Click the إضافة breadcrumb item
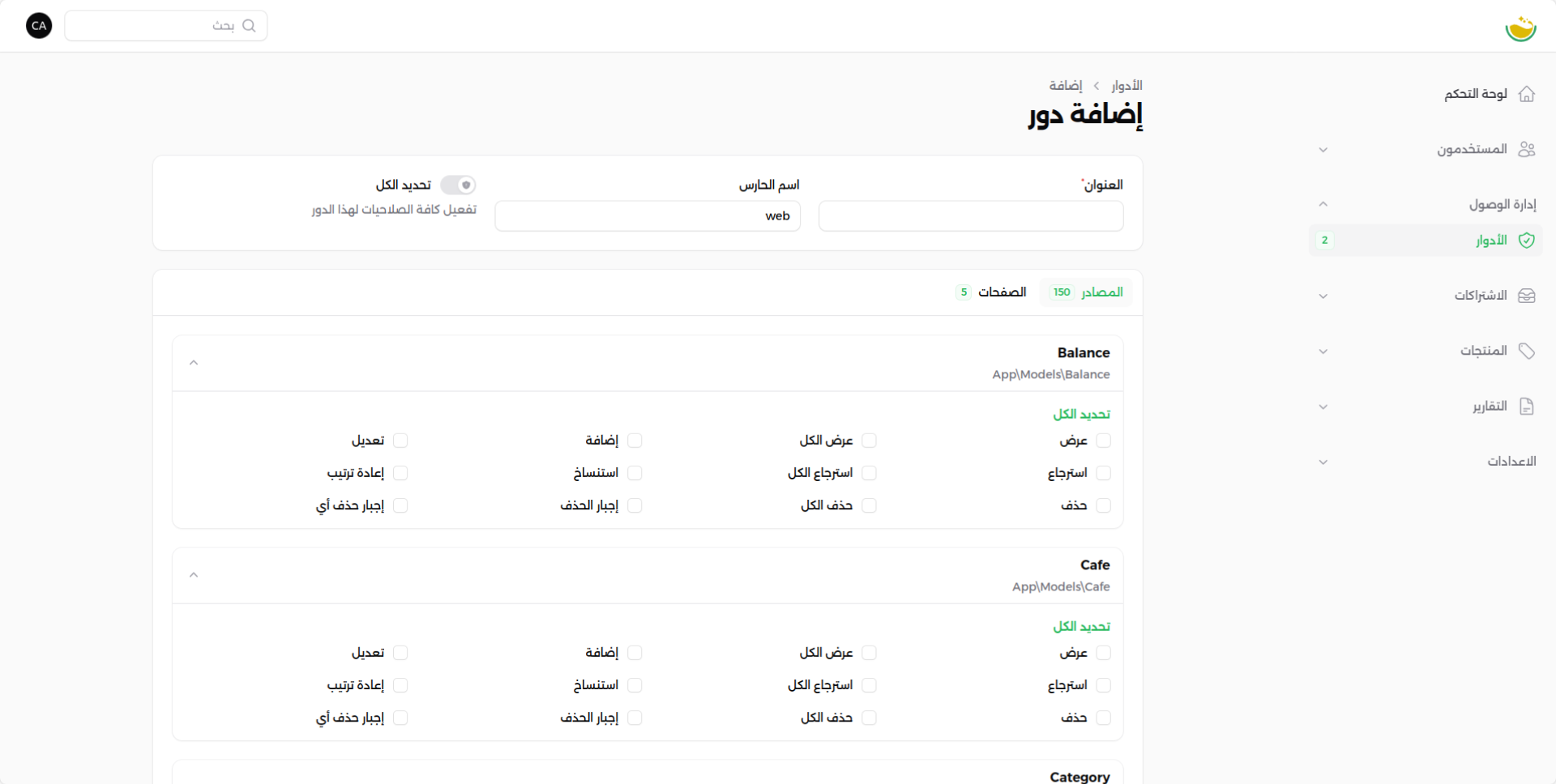The height and width of the screenshot is (784, 1556). tap(1066, 86)
